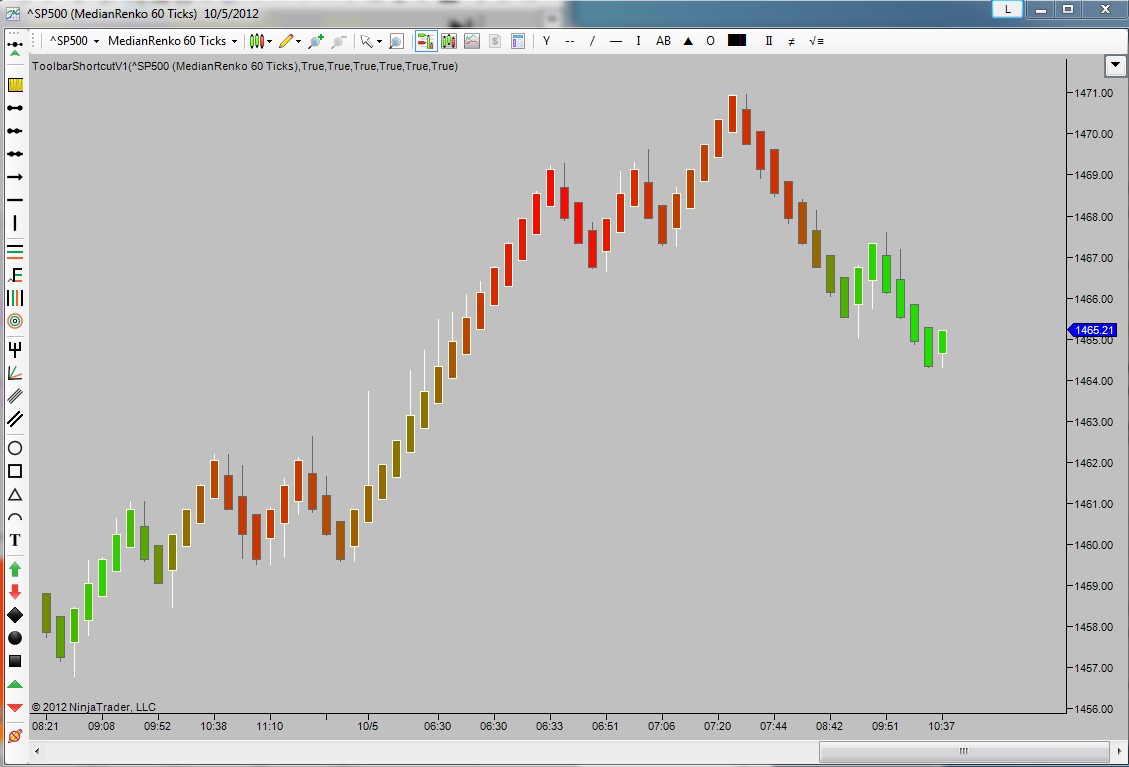Open the Indicators line-chart icon
The image size is (1129, 767).
pyautogui.click(x=472, y=41)
